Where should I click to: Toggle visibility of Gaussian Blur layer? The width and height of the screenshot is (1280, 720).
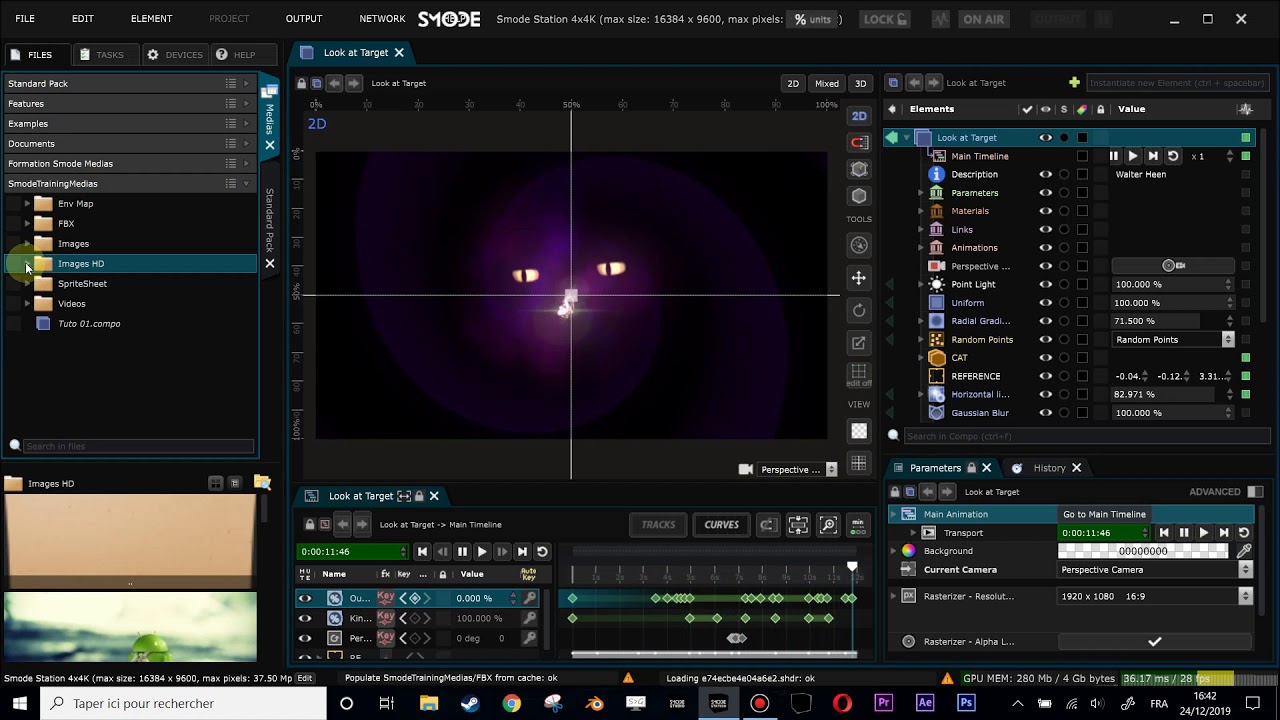point(1045,412)
